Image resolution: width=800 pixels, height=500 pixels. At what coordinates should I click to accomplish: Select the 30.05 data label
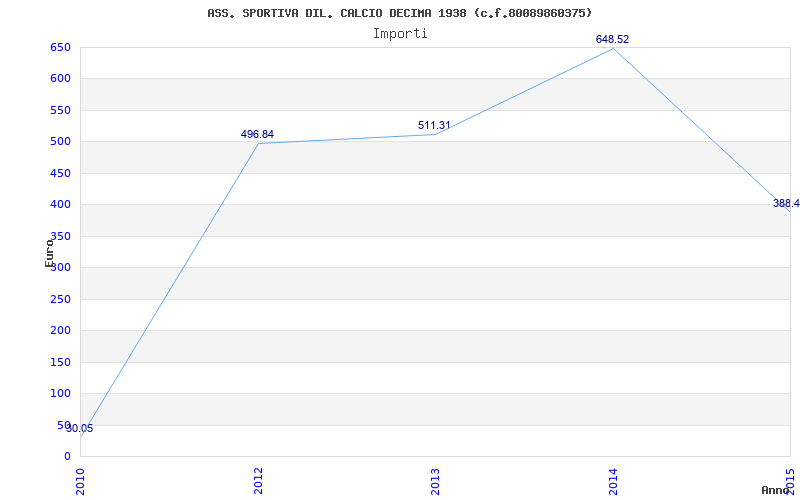(80, 429)
